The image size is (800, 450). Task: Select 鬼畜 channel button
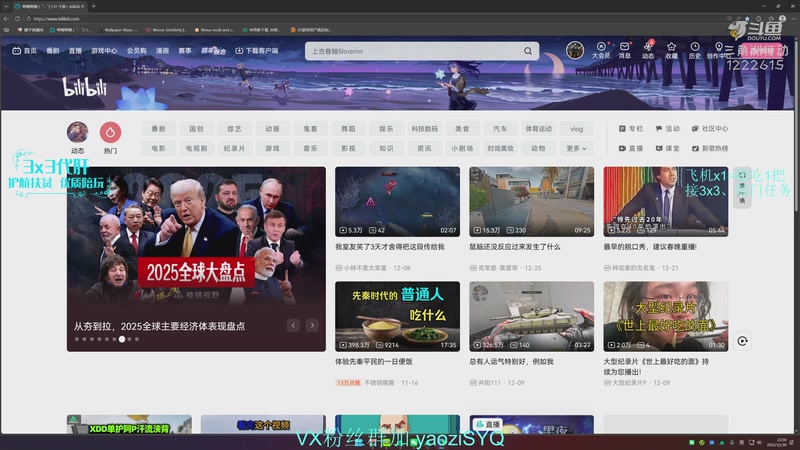coord(310,129)
